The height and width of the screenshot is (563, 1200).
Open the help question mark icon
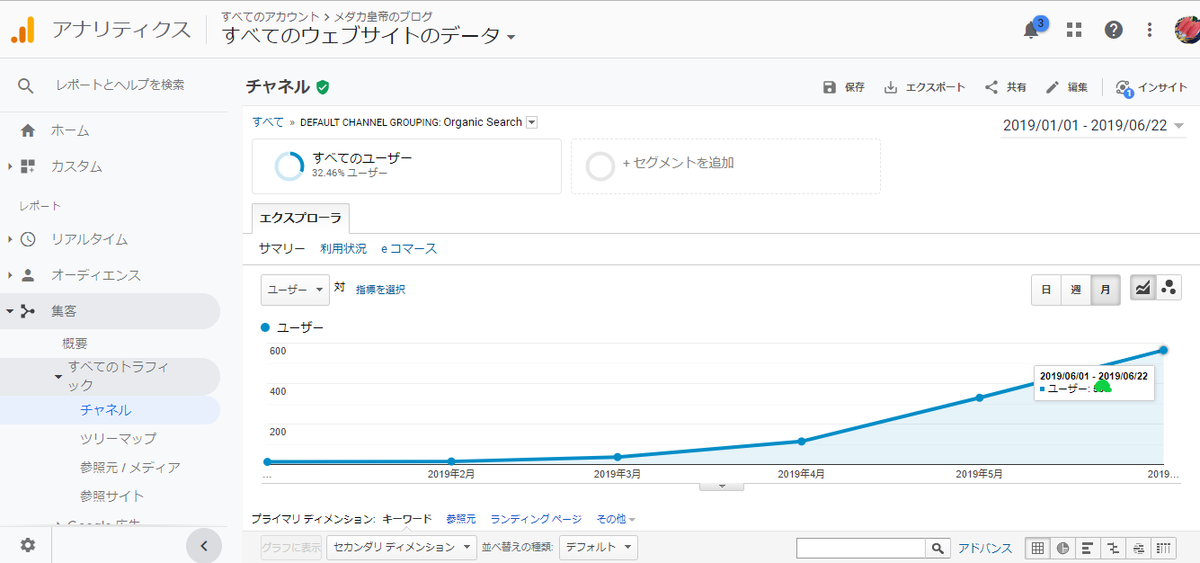click(1113, 30)
